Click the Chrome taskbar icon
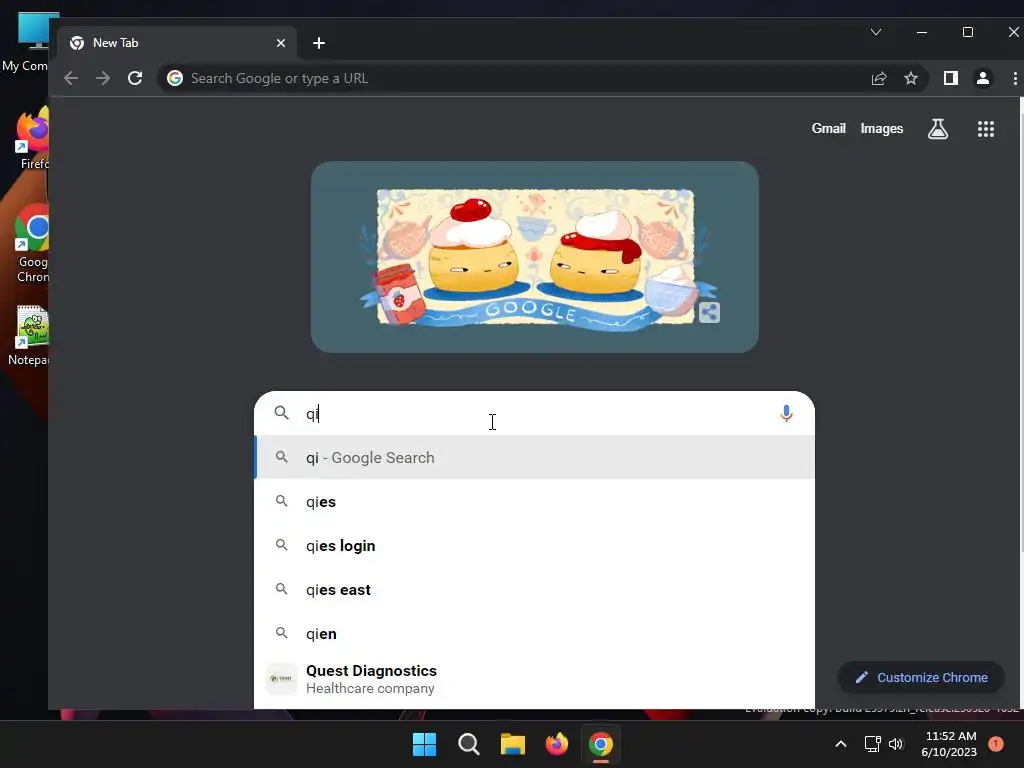 pyautogui.click(x=600, y=744)
